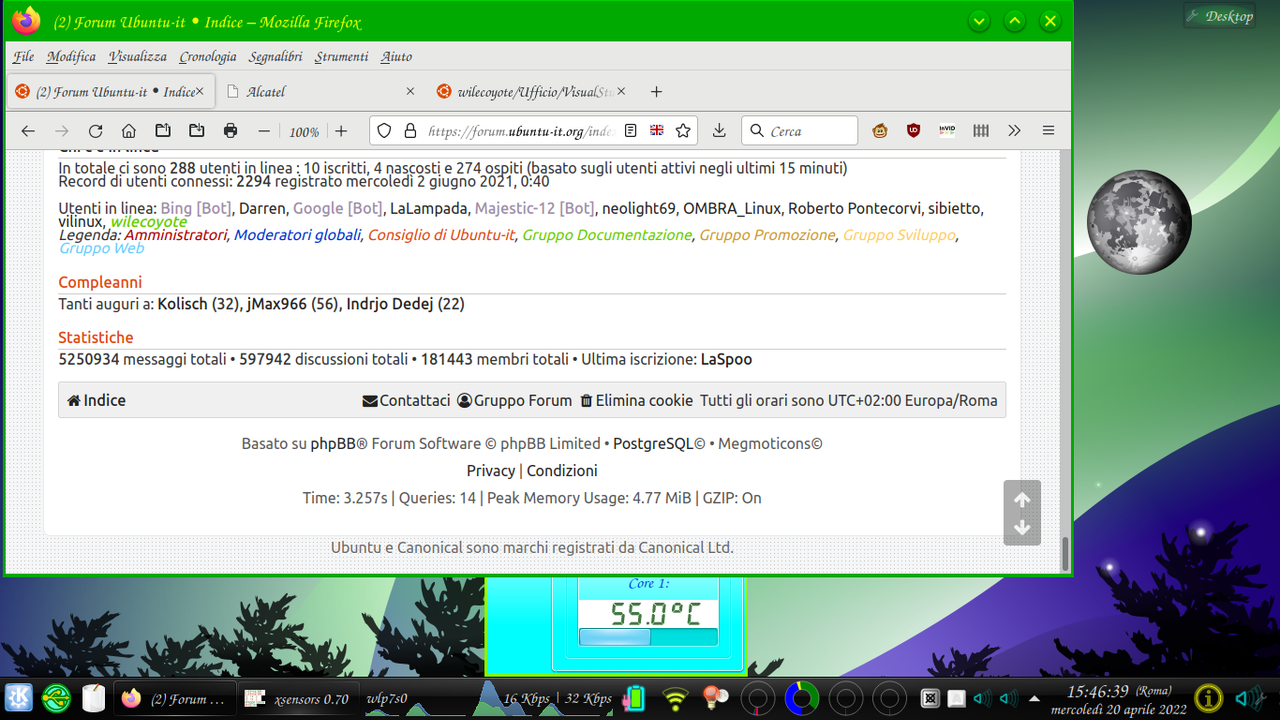Reset the 100% zoom level
Screen dimensions: 1280x720
[304, 132]
